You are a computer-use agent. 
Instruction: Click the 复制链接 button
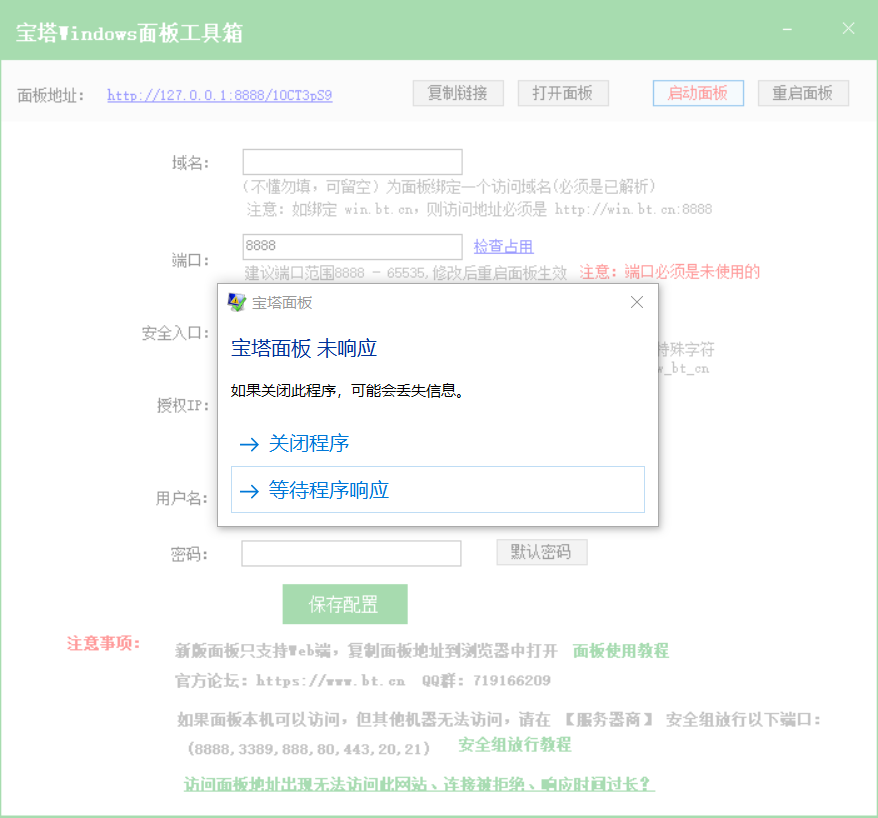click(458, 93)
